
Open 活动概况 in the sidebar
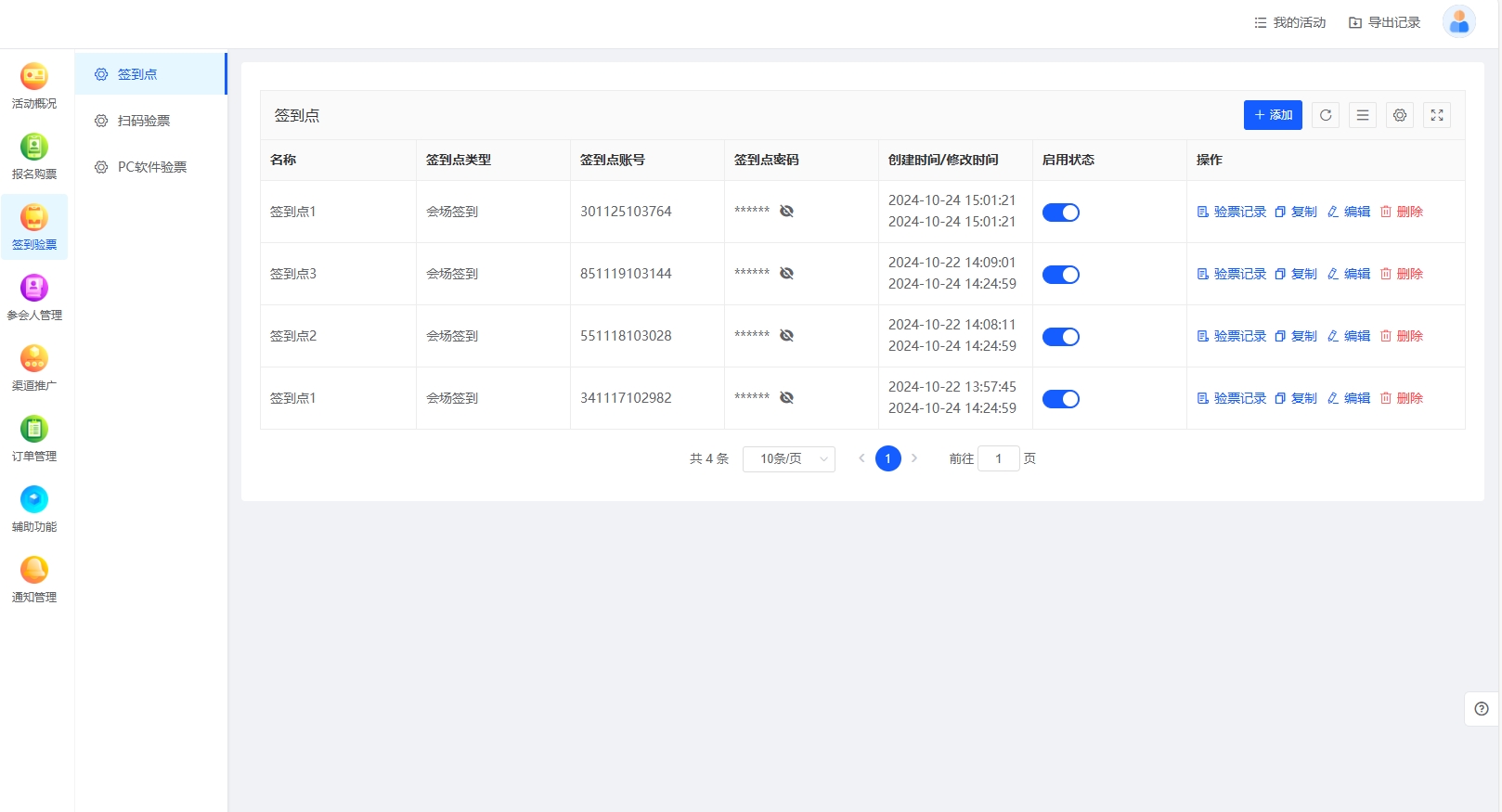(34, 86)
